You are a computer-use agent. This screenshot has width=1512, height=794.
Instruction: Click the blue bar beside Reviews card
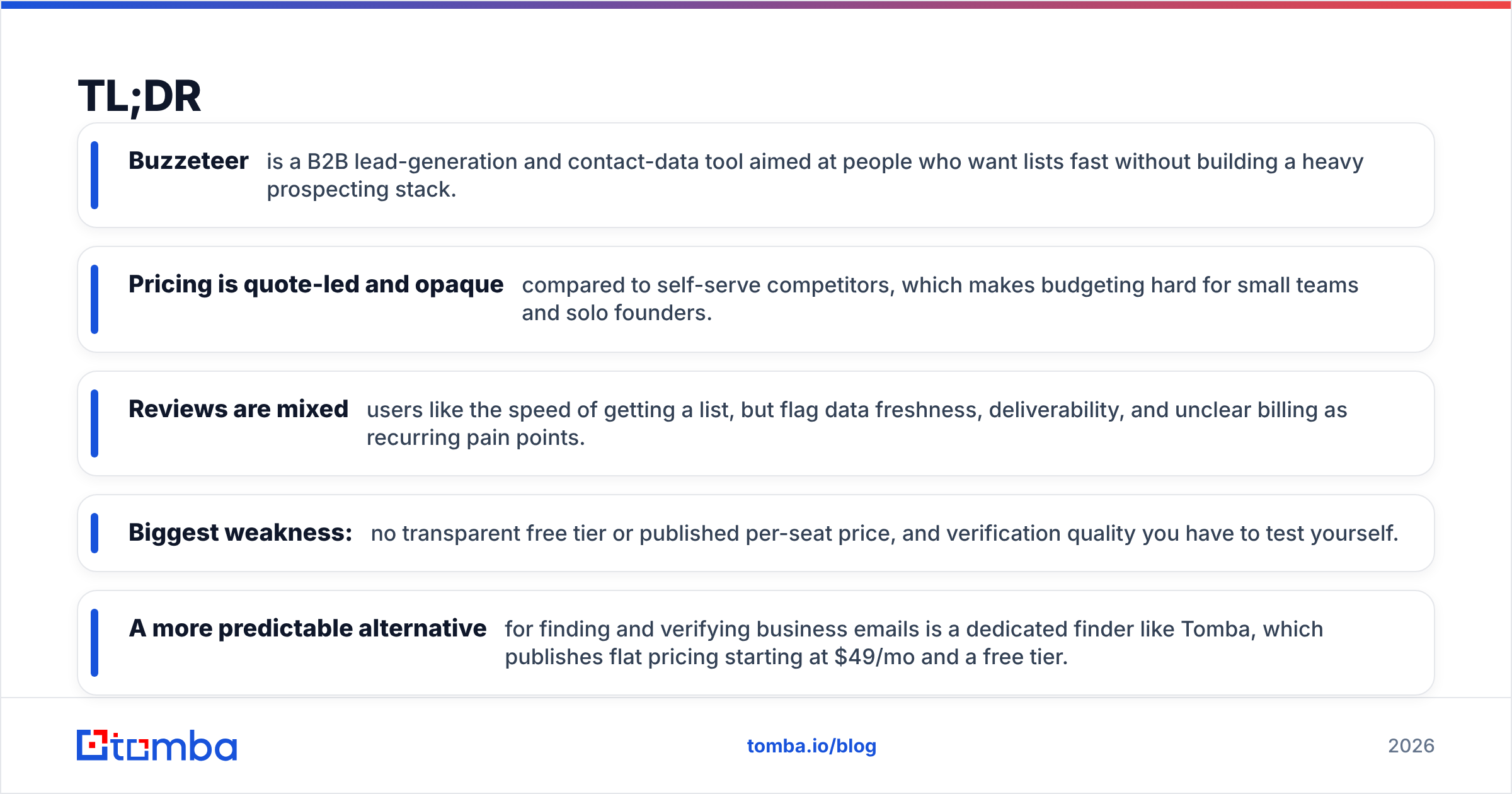[94, 423]
